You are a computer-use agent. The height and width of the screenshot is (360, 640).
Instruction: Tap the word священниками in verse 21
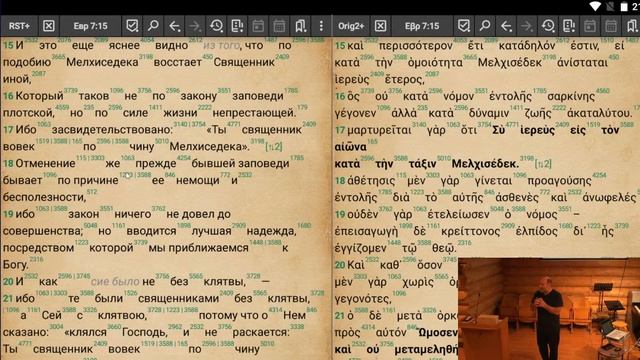tap(178, 299)
